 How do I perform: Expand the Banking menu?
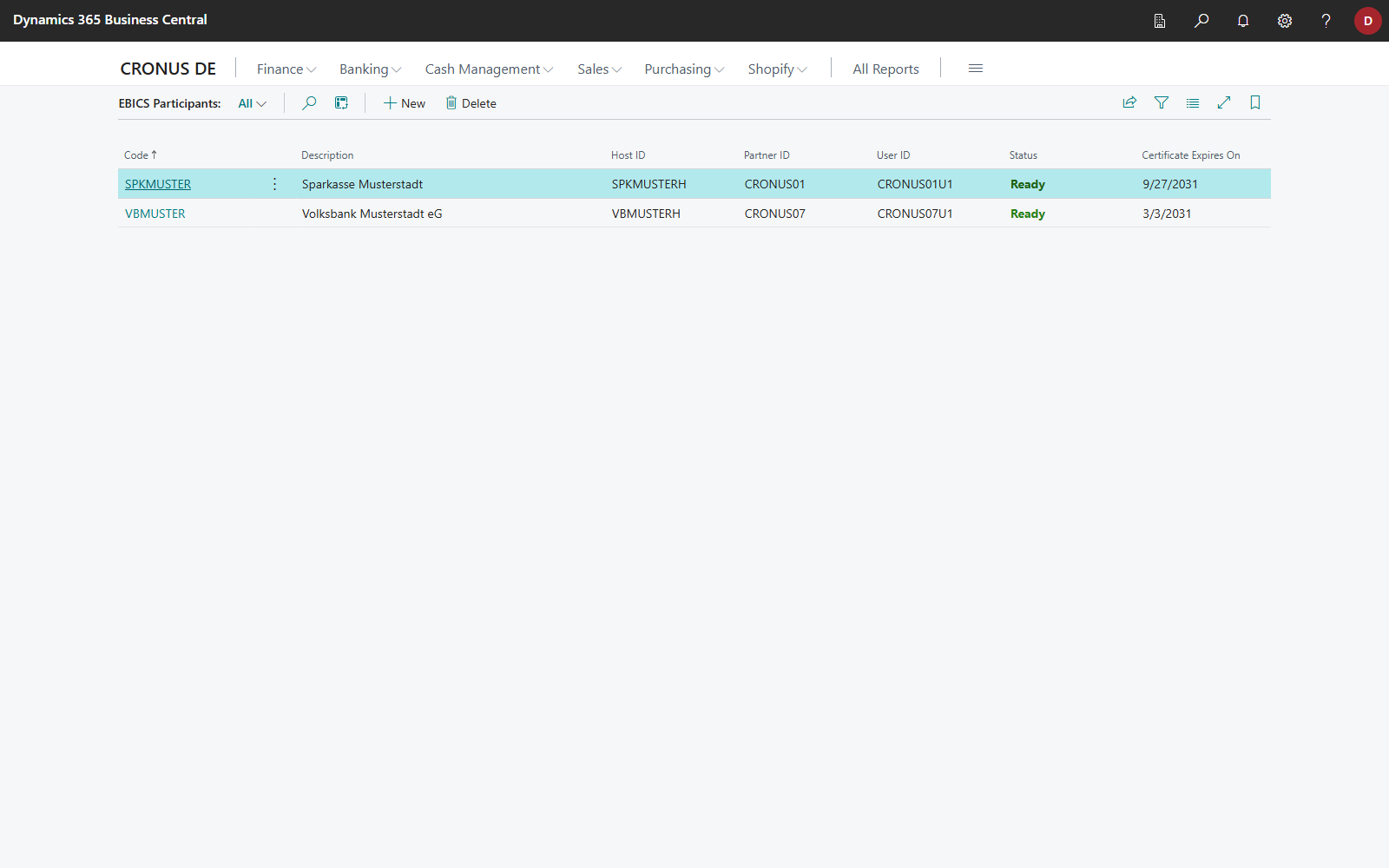point(370,69)
